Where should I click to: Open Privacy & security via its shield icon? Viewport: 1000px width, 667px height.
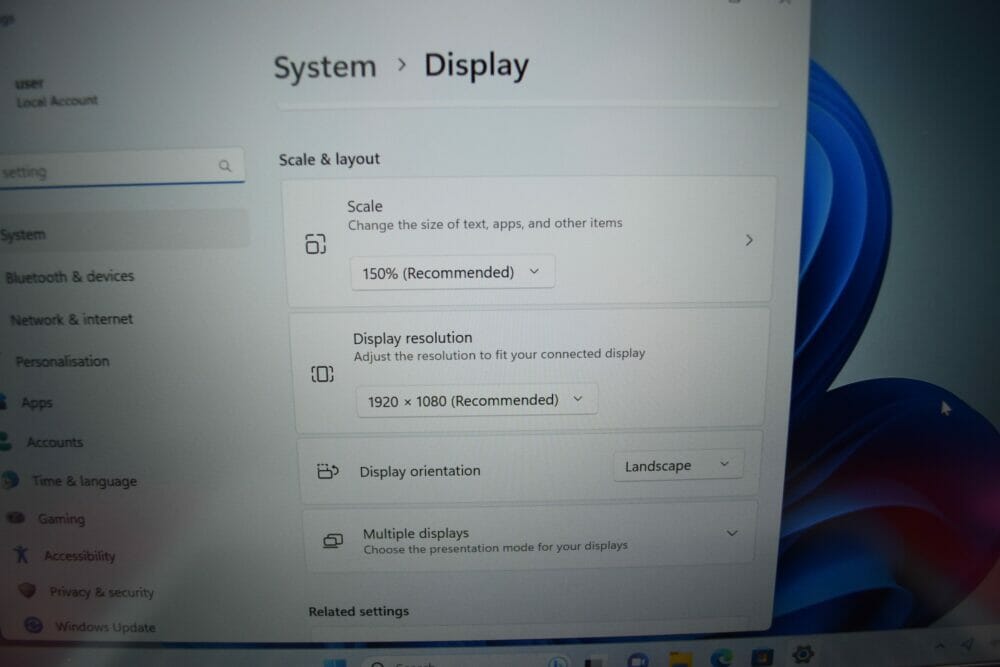pyautogui.click(x=27, y=590)
